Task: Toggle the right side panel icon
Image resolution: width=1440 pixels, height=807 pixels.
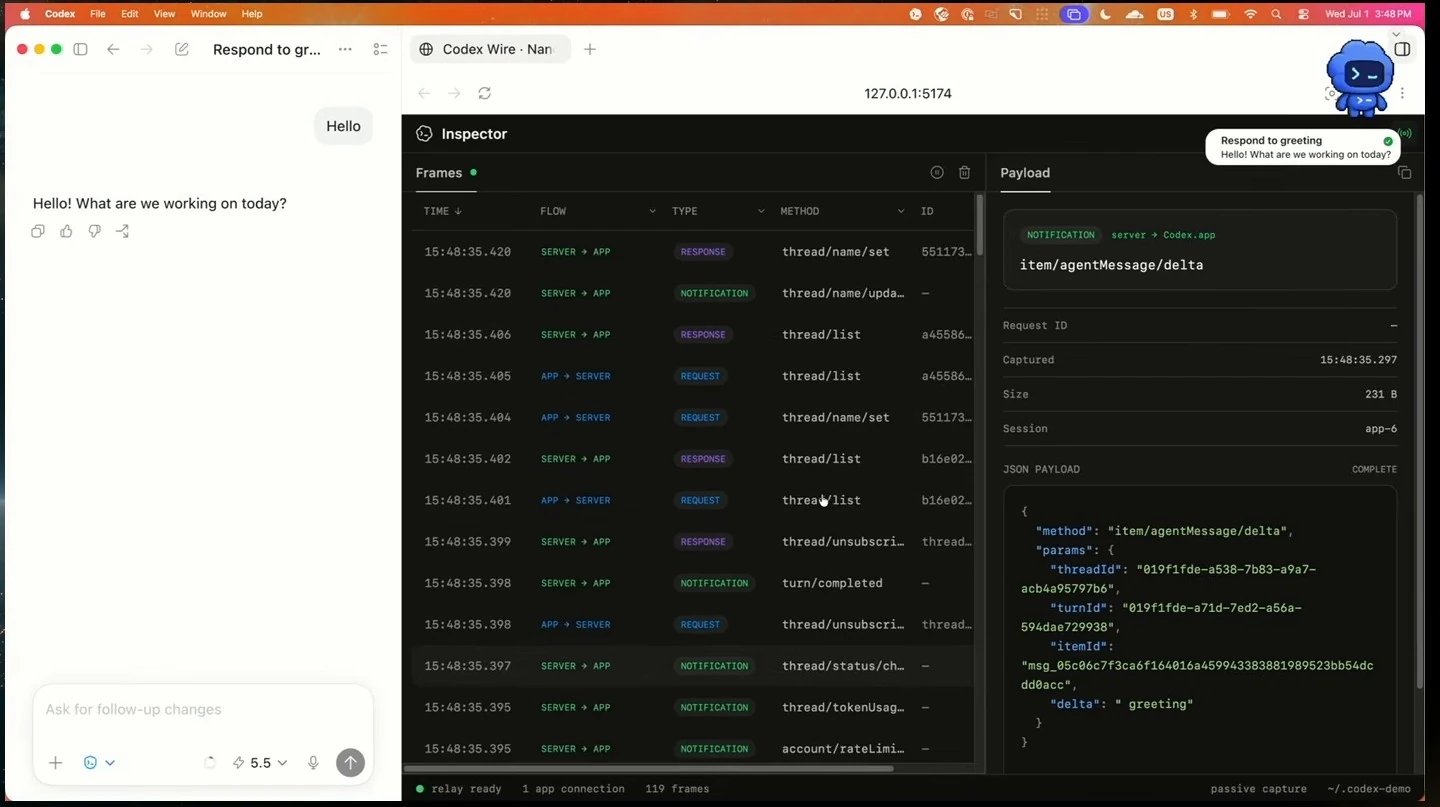Action: (x=1402, y=49)
